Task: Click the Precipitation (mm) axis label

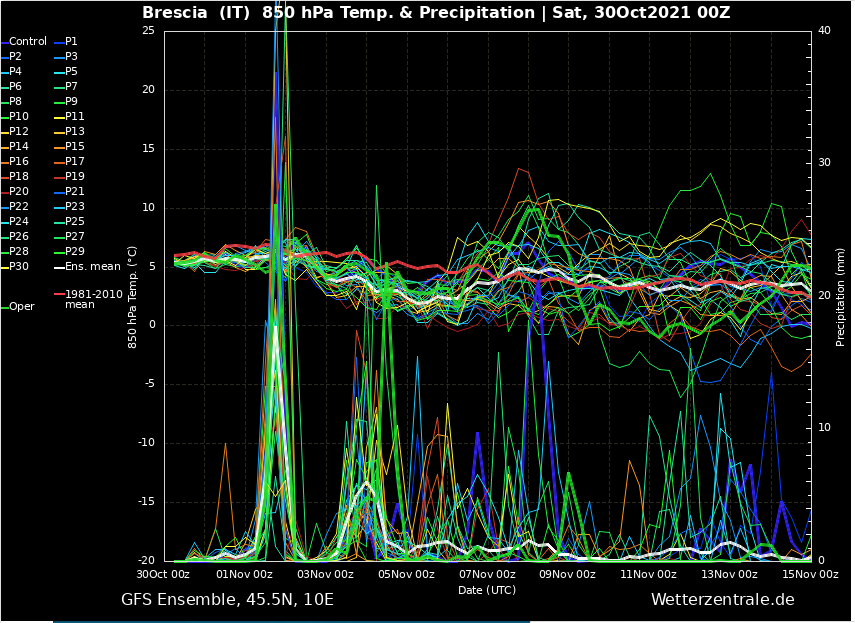Action: coord(840,298)
